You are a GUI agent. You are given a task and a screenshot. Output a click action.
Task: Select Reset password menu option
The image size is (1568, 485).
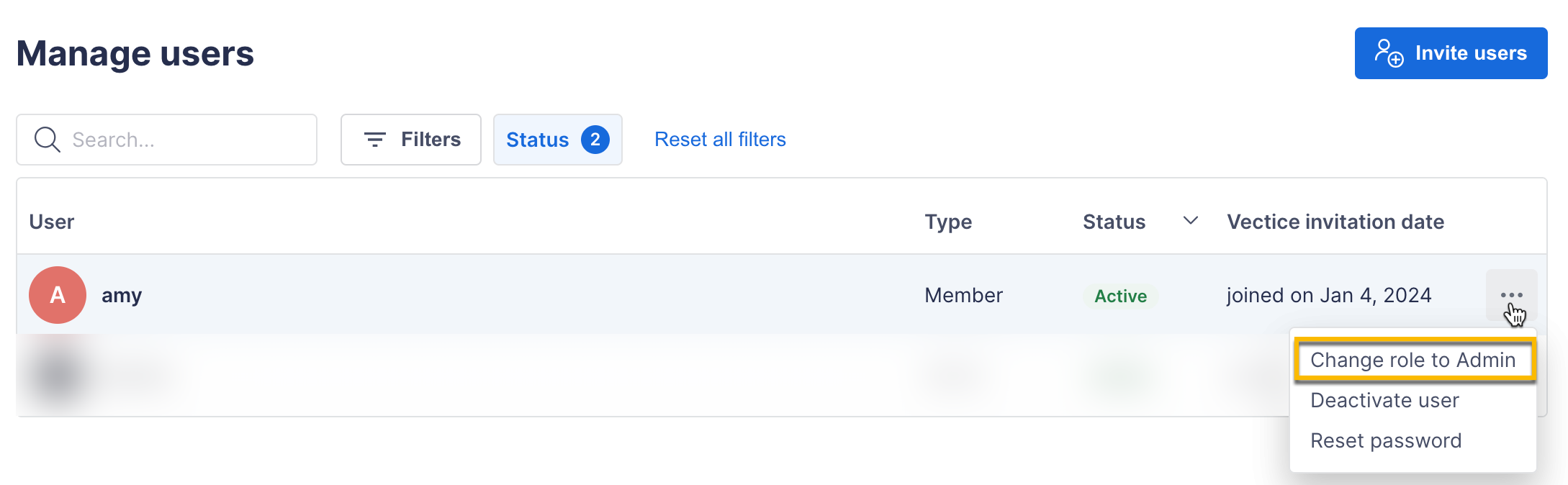click(1385, 440)
